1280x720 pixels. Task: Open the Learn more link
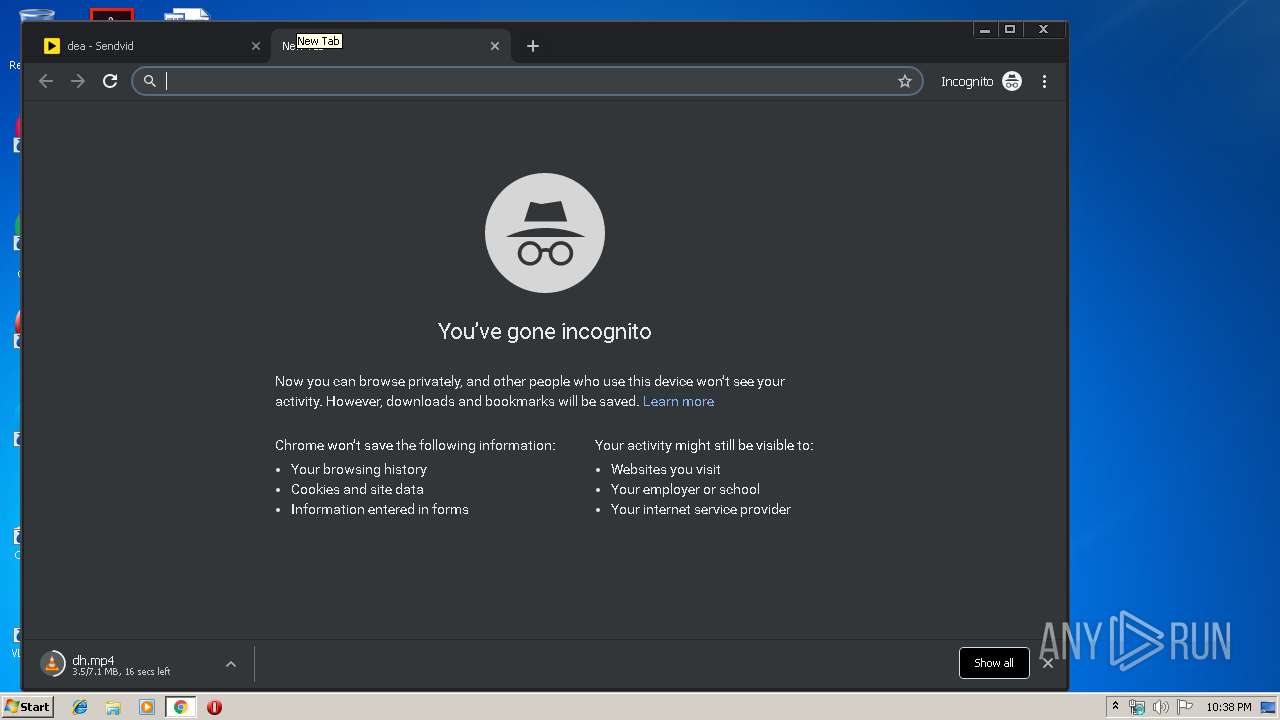coord(678,401)
